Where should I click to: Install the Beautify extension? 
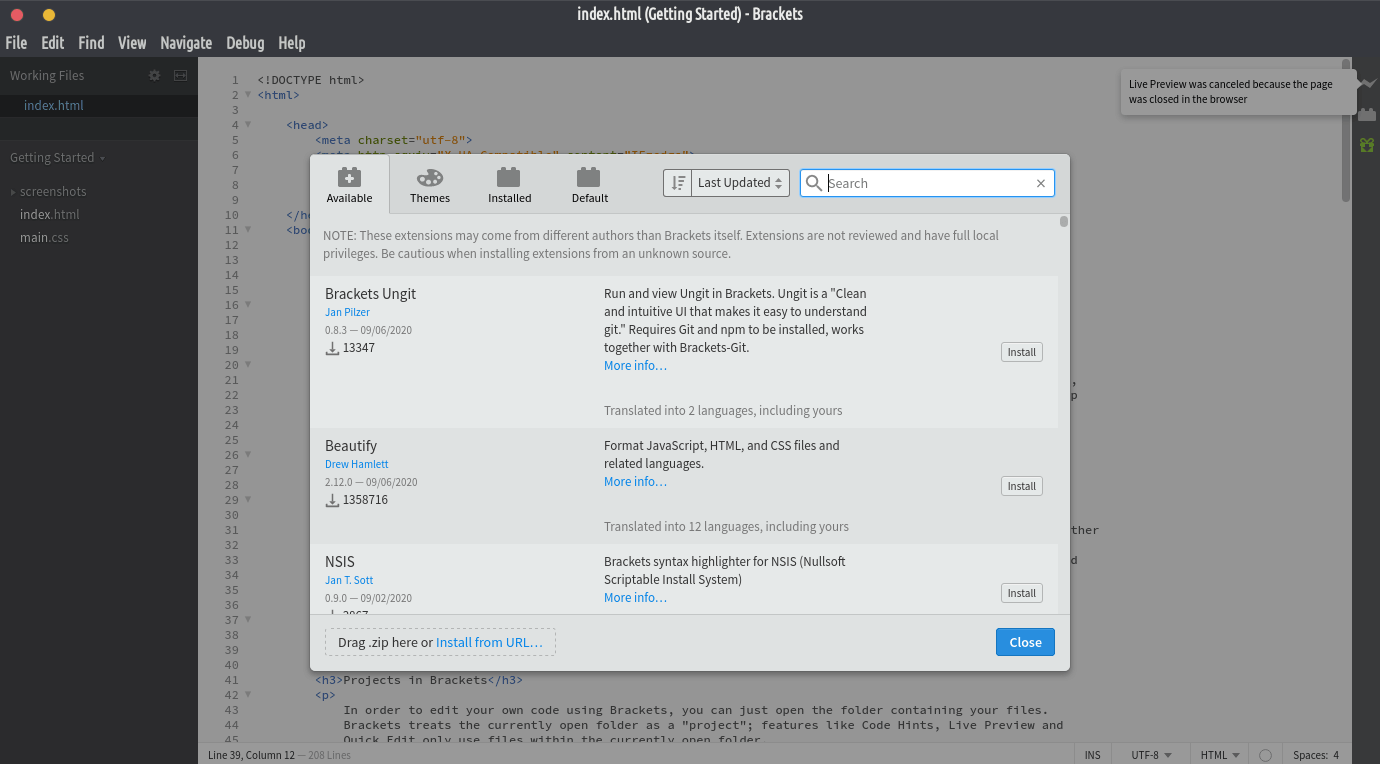tap(1021, 486)
